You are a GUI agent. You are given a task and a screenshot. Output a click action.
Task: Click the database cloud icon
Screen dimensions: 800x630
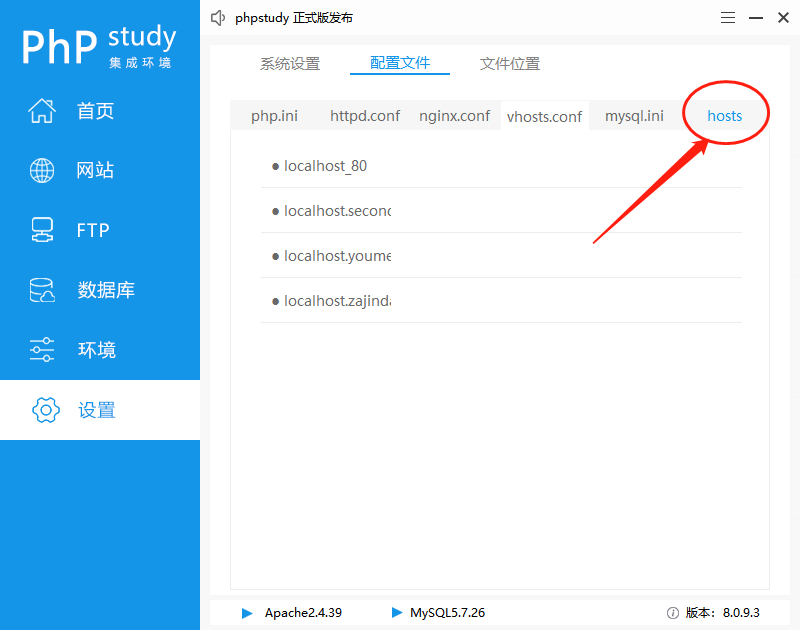42,291
